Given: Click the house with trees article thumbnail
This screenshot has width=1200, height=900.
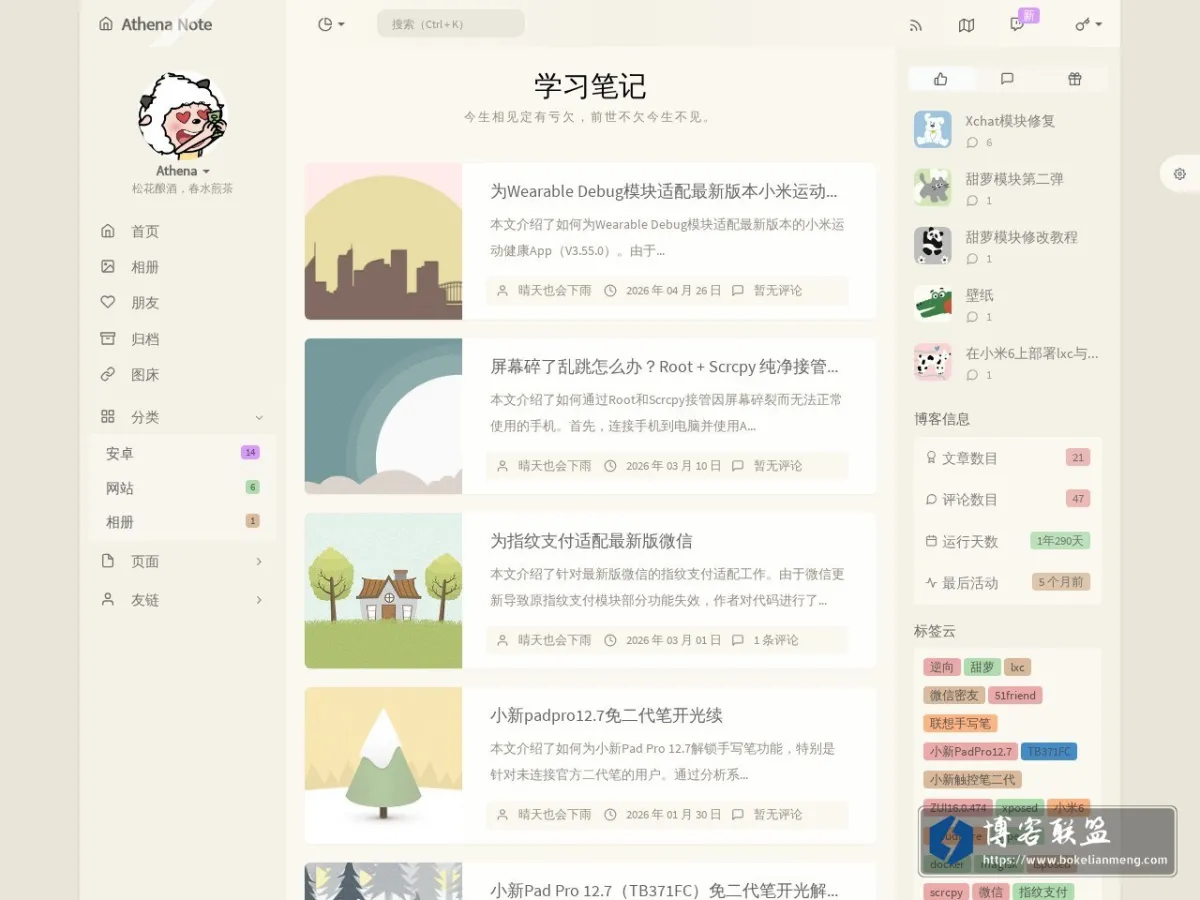Looking at the screenshot, I should pos(383,590).
